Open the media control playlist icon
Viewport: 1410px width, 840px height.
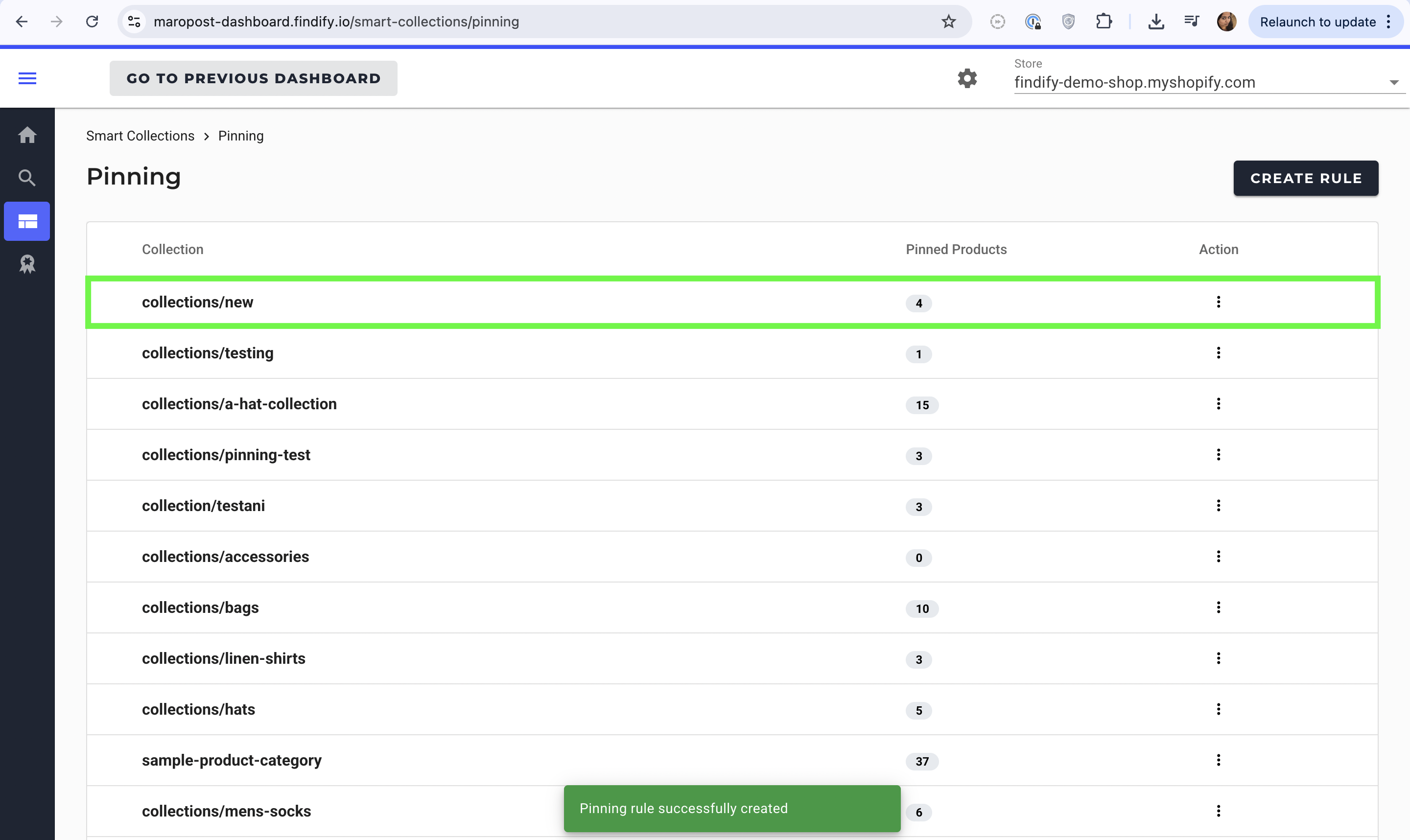click(1192, 22)
